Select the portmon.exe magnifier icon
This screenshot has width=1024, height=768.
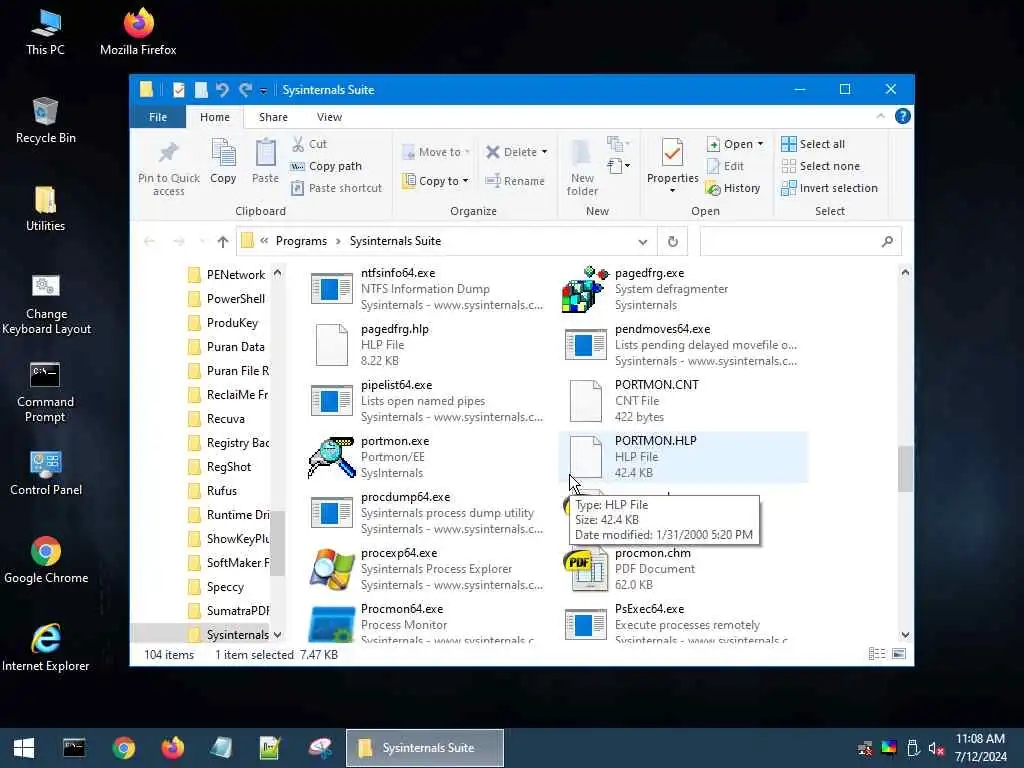(331, 457)
